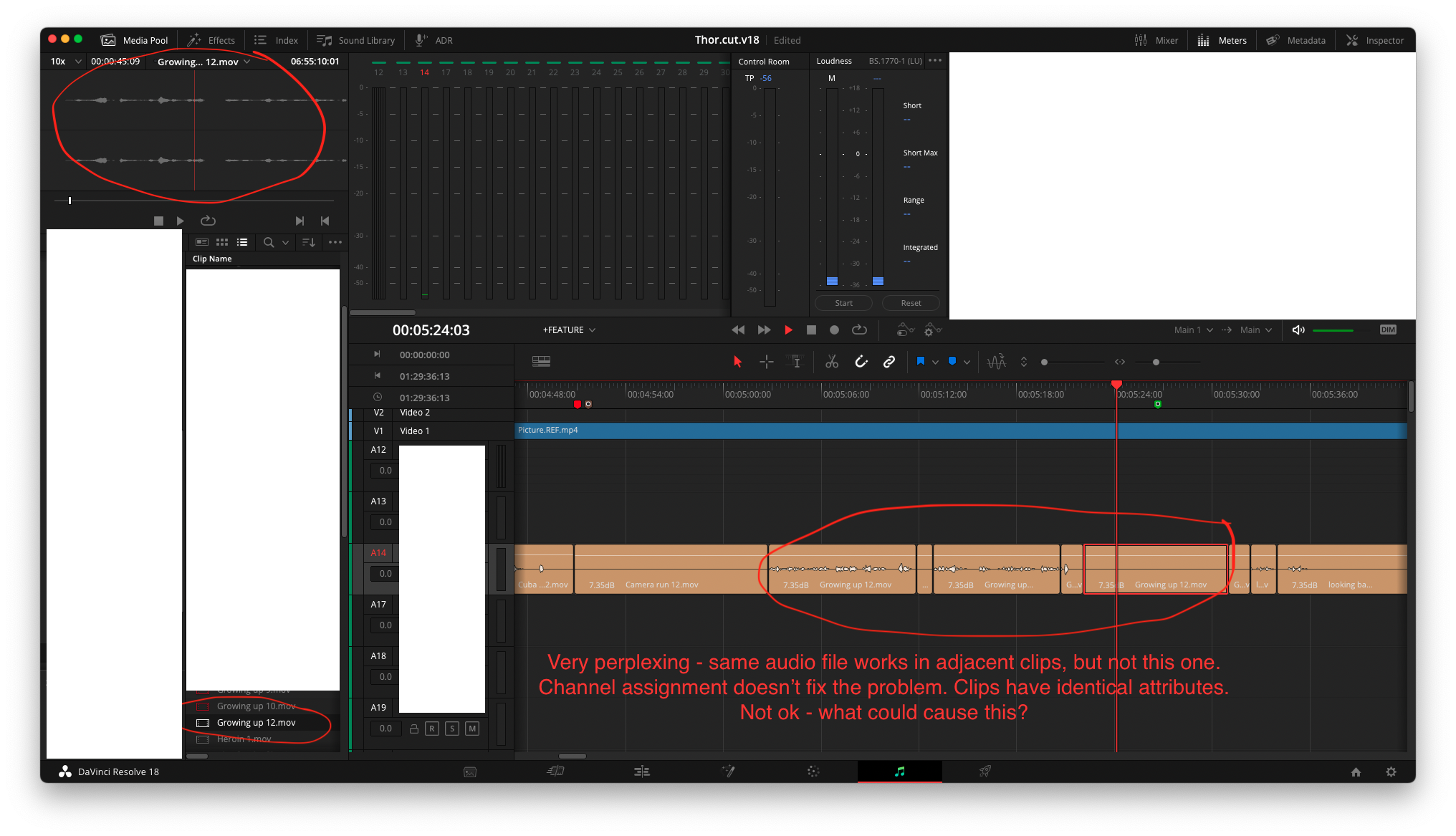
Task: Open the 10x preview zoom dropdown
Action: coord(66,62)
